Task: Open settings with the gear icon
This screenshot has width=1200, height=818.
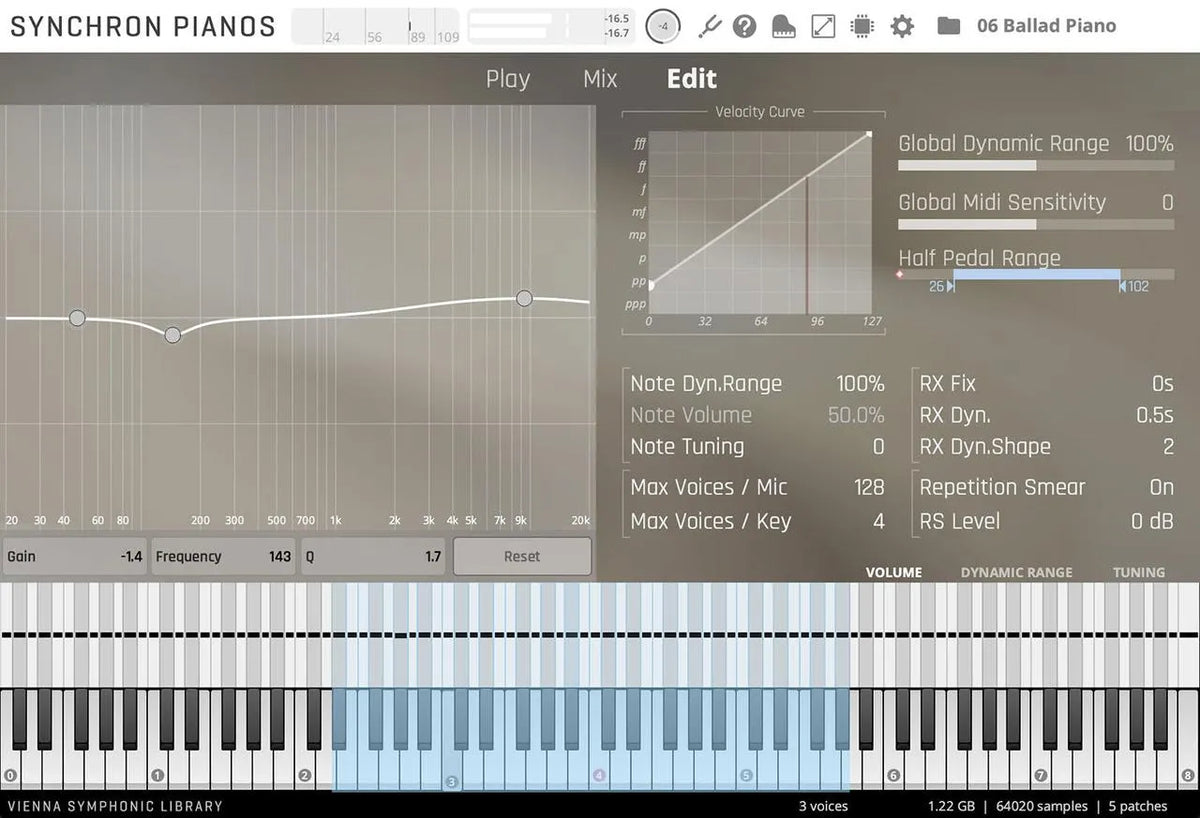Action: (902, 26)
